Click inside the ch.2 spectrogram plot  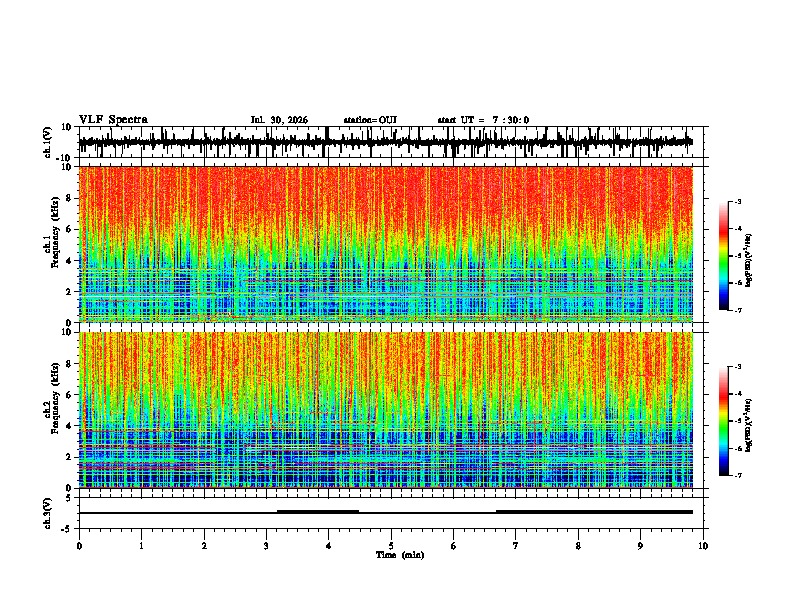point(386,410)
